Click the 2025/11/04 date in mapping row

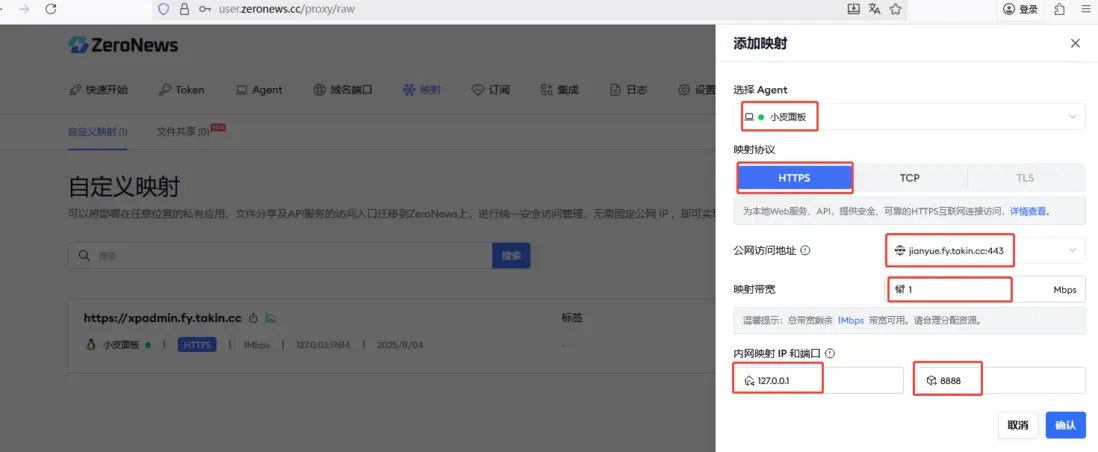click(x=400, y=345)
